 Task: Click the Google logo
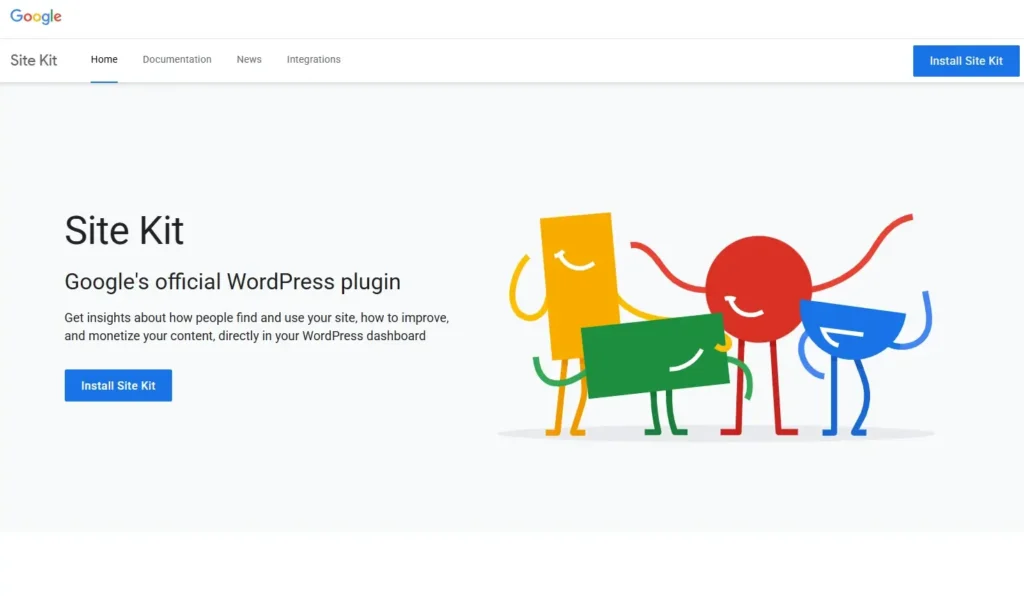point(36,16)
